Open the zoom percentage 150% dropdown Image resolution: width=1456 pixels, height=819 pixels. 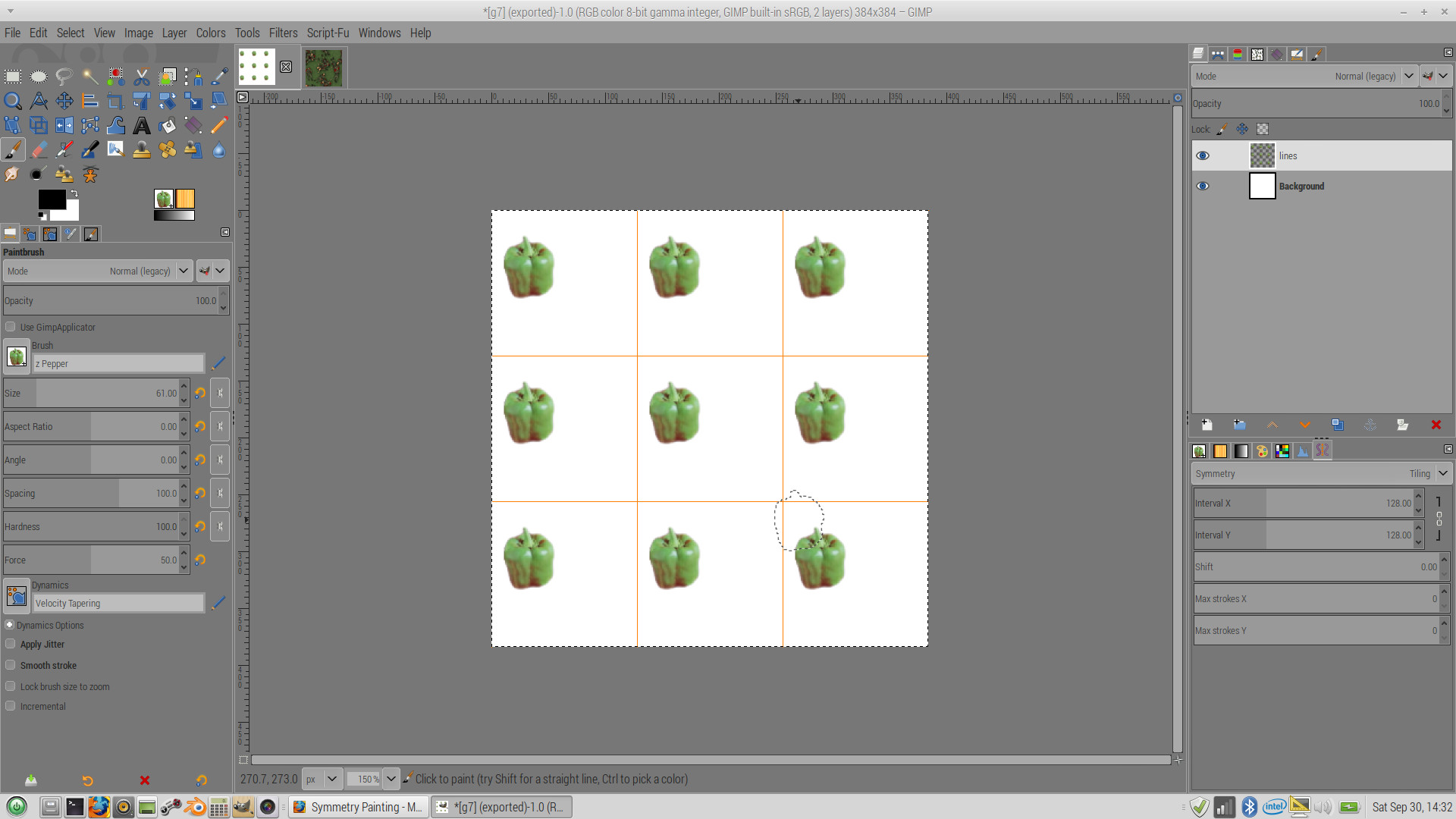coord(391,779)
